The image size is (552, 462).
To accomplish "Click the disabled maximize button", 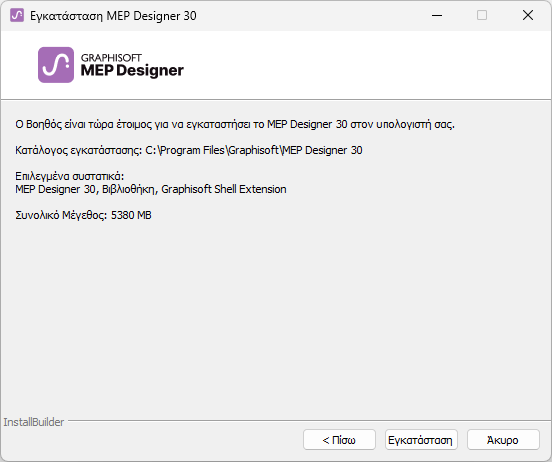I will click(482, 15).
